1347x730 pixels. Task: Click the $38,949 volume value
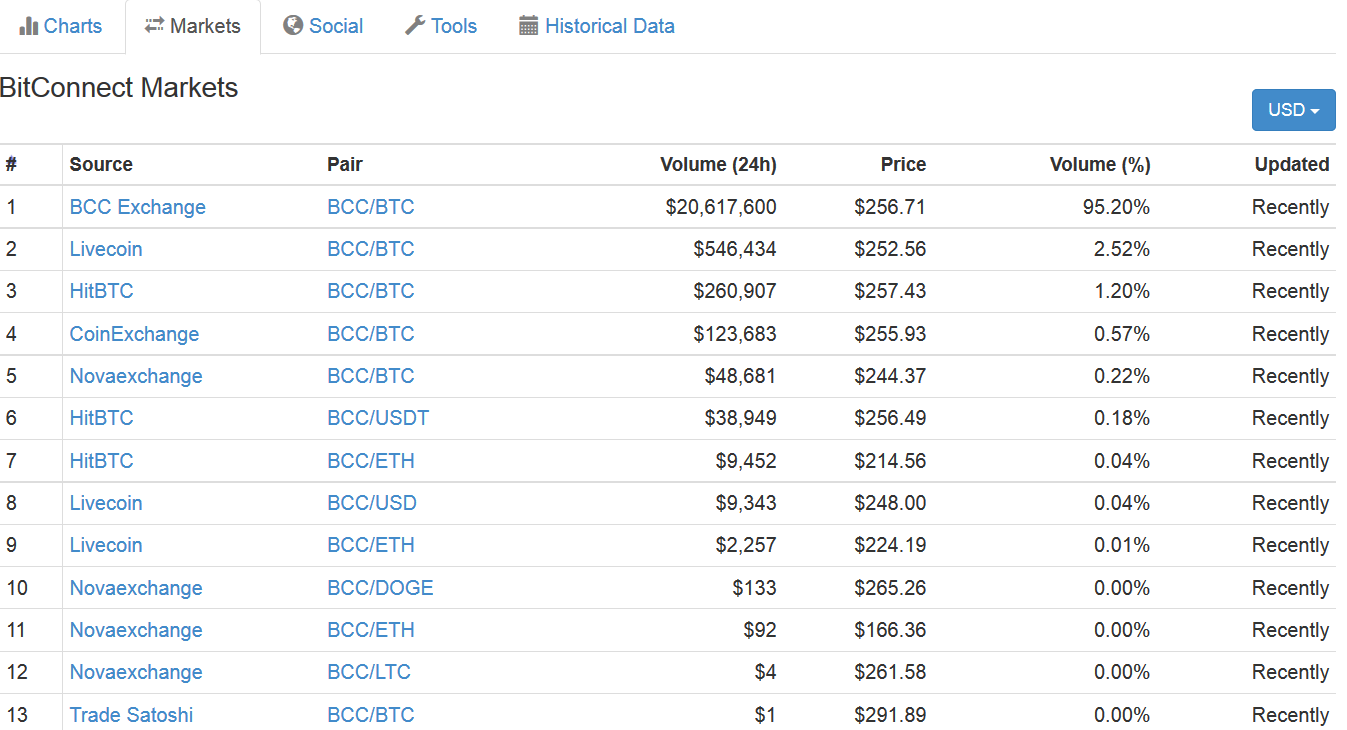pos(740,418)
